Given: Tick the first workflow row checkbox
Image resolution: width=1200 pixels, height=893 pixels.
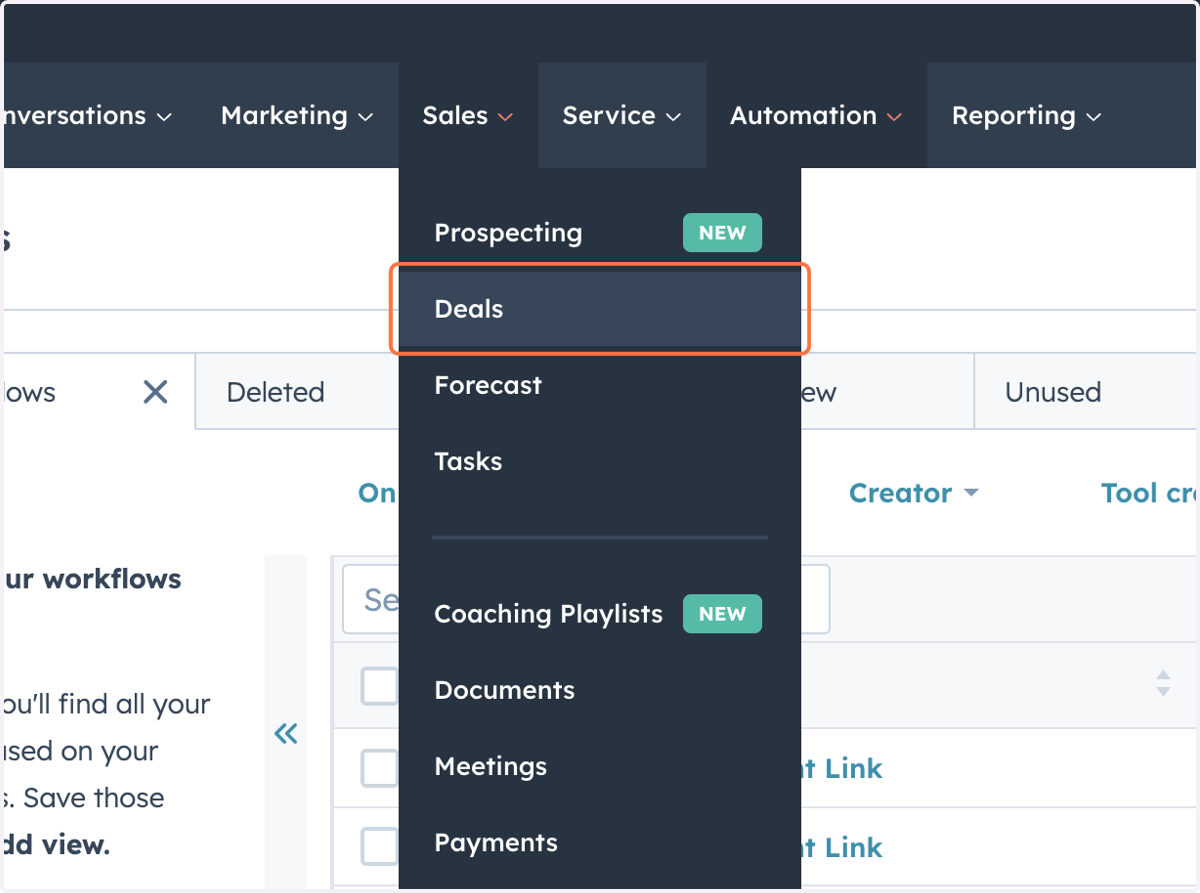Looking at the screenshot, I should (379, 768).
